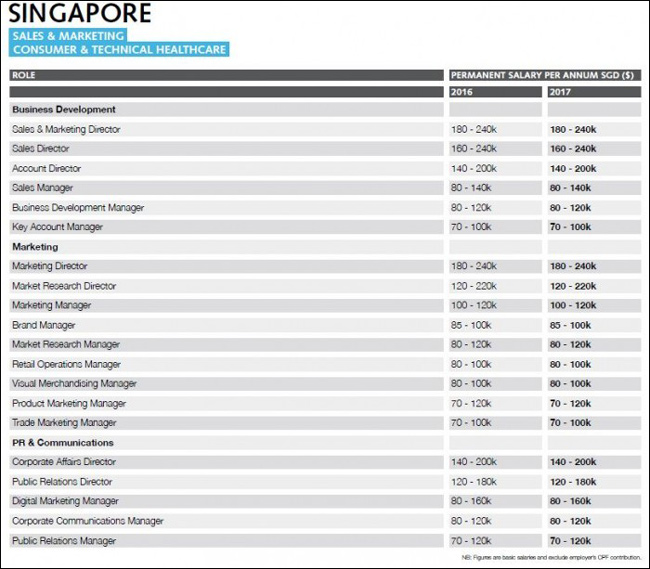
Task: Select 2017 salary for Marketing Manager
Action: point(573,305)
